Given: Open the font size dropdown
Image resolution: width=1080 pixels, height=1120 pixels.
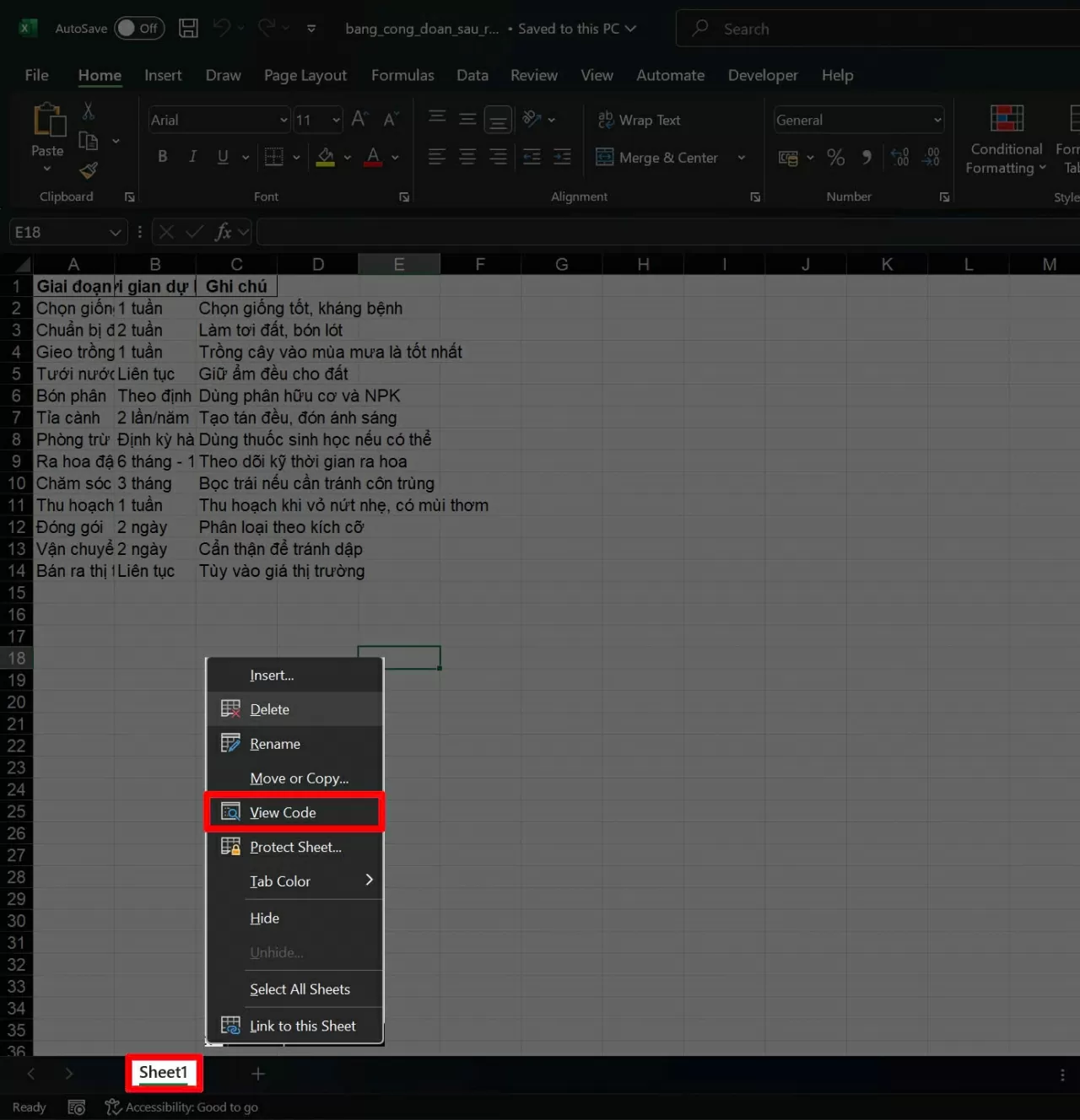Looking at the screenshot, I should [x=334, y=120].
